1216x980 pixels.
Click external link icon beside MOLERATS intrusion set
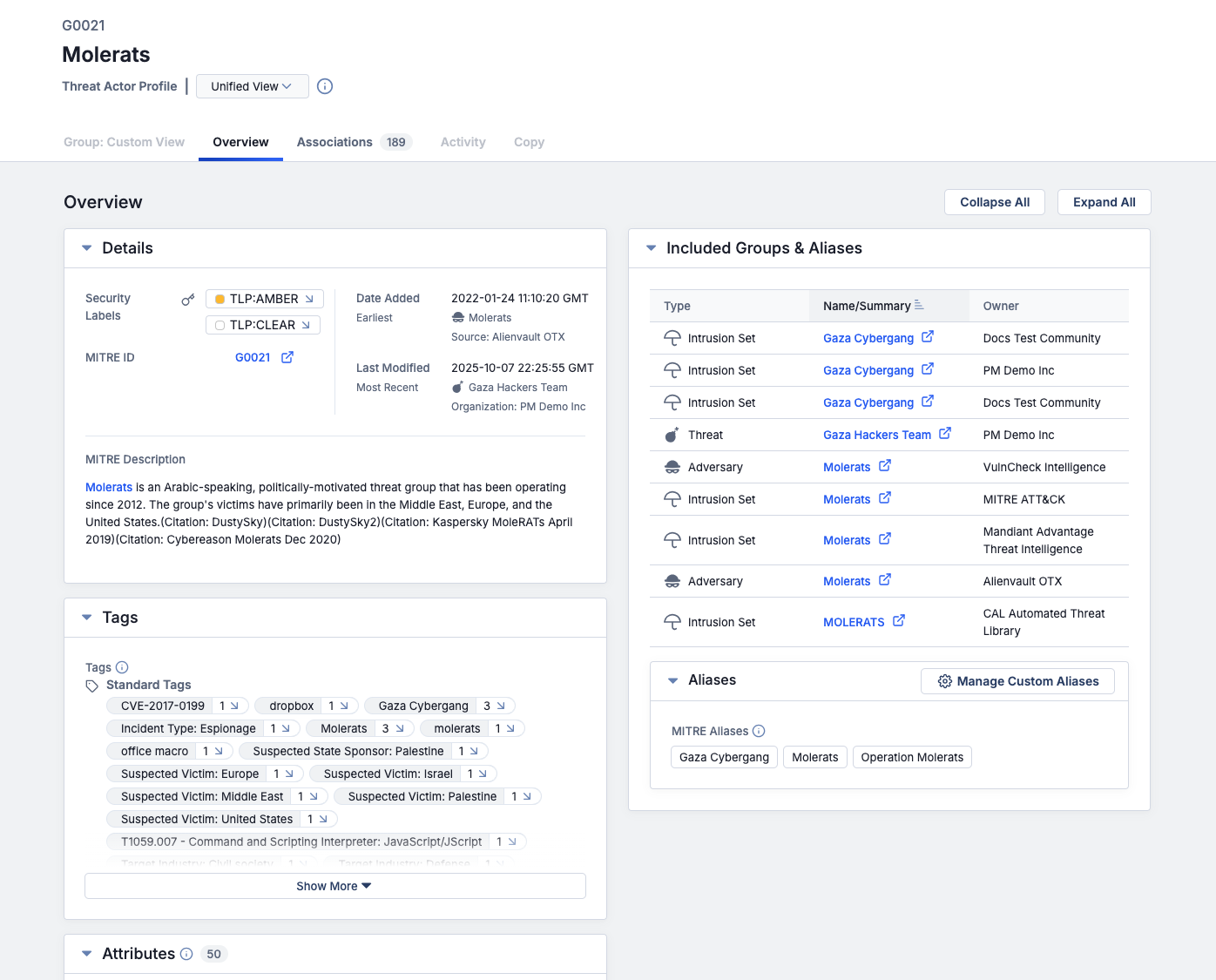point(900,621)
